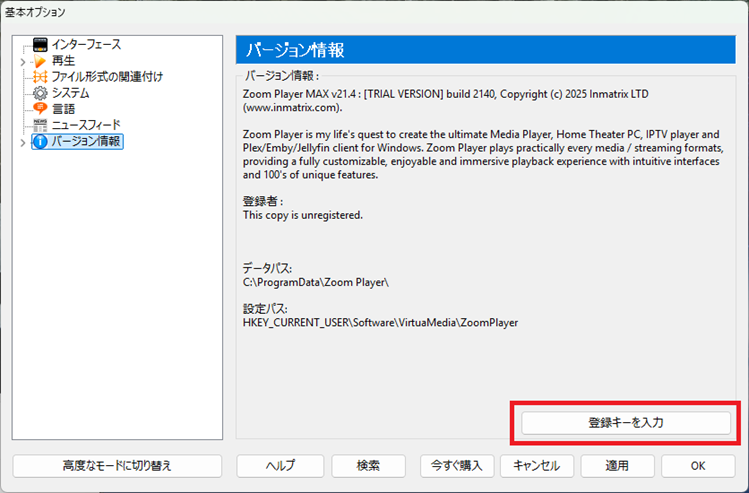Expand the バージョン情報 tree node
Viewport: 749px width, 493px height.
click(x=22, y=142)
